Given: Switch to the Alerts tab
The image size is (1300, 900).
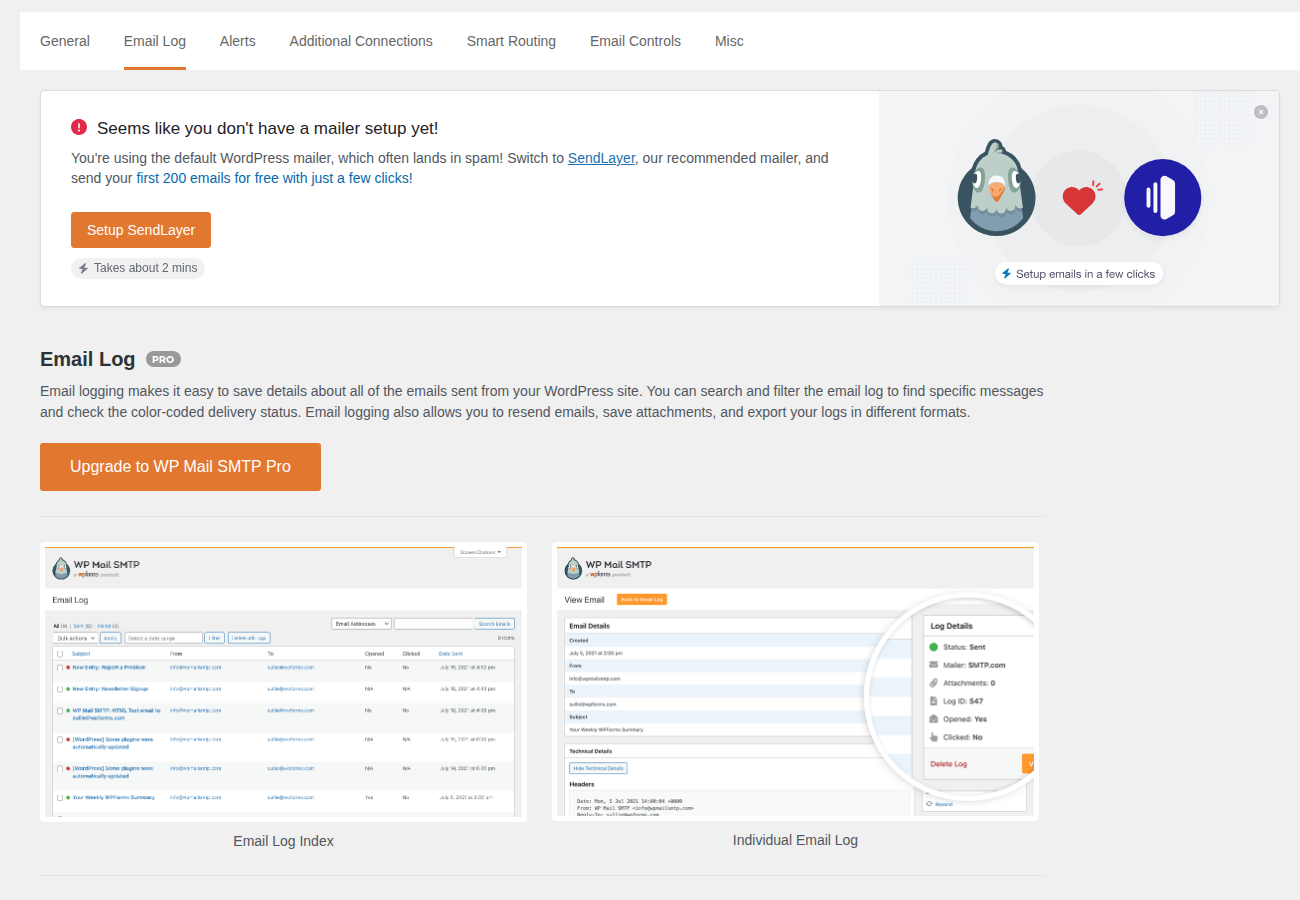Looking at the screenshot, I should (x=238, y=41).
